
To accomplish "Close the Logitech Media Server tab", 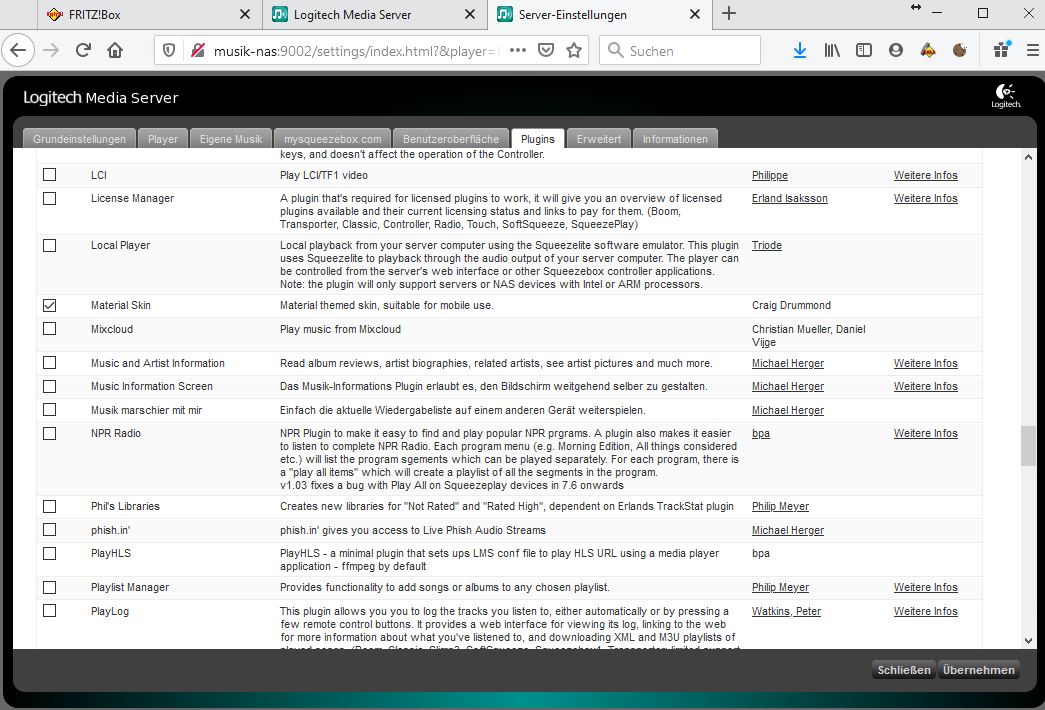I will pos(470,14).
